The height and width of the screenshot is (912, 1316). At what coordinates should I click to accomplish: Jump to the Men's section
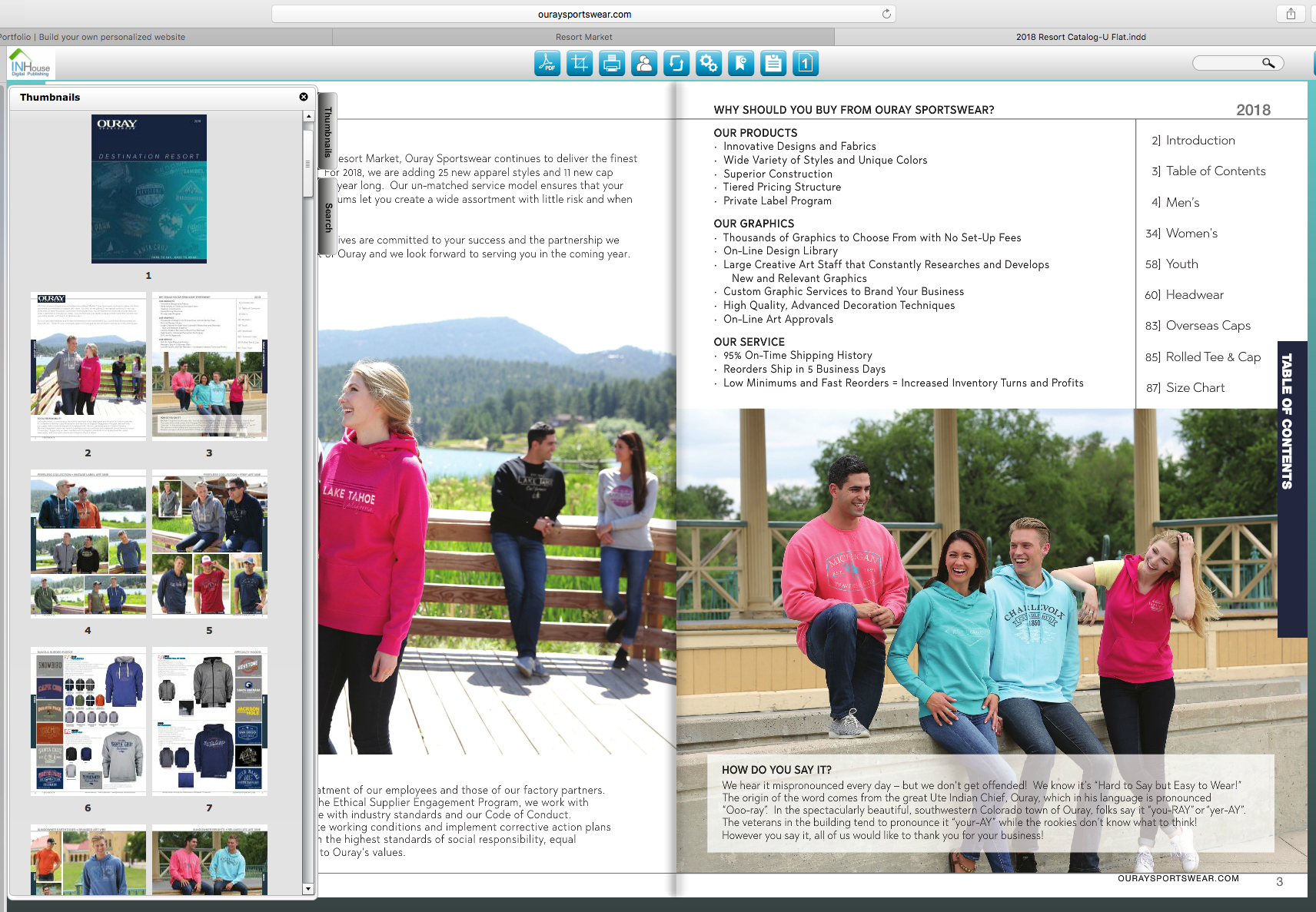pyautogui.click(x=1175, y=203)
